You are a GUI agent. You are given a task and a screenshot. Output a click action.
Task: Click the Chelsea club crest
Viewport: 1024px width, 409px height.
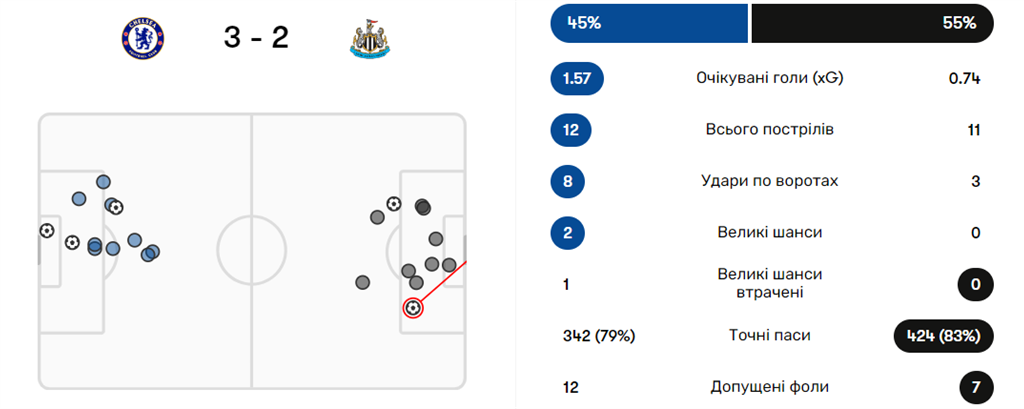pyautogui.click(x=140, y=37)
